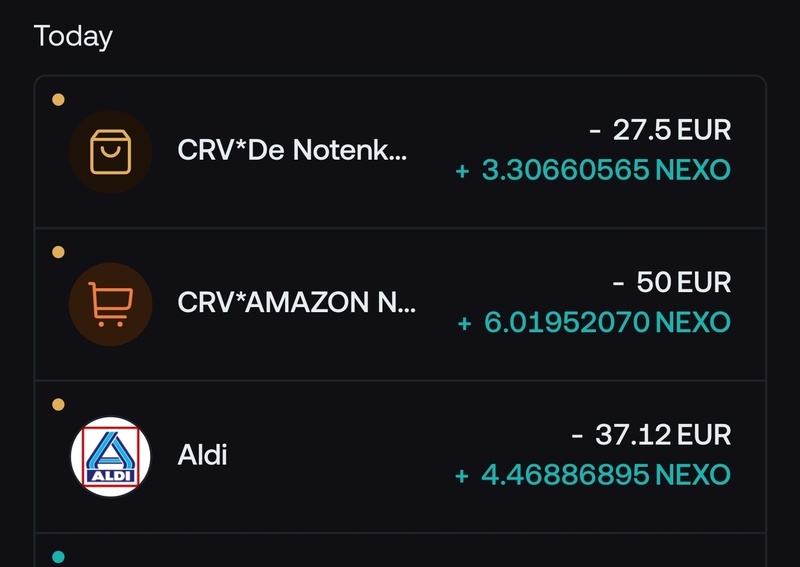Open the partially visible fourth transaction row

tap(400, 552)
